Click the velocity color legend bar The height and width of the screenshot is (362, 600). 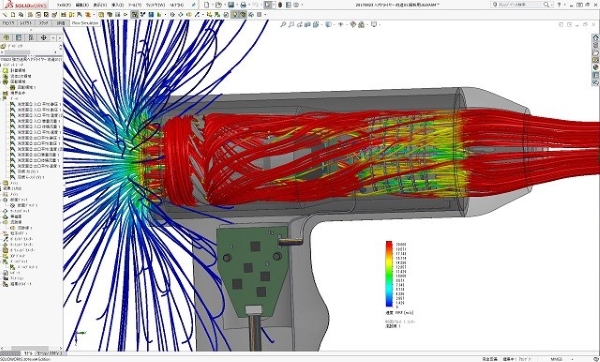pyautogui.click(x=389, y=274)
